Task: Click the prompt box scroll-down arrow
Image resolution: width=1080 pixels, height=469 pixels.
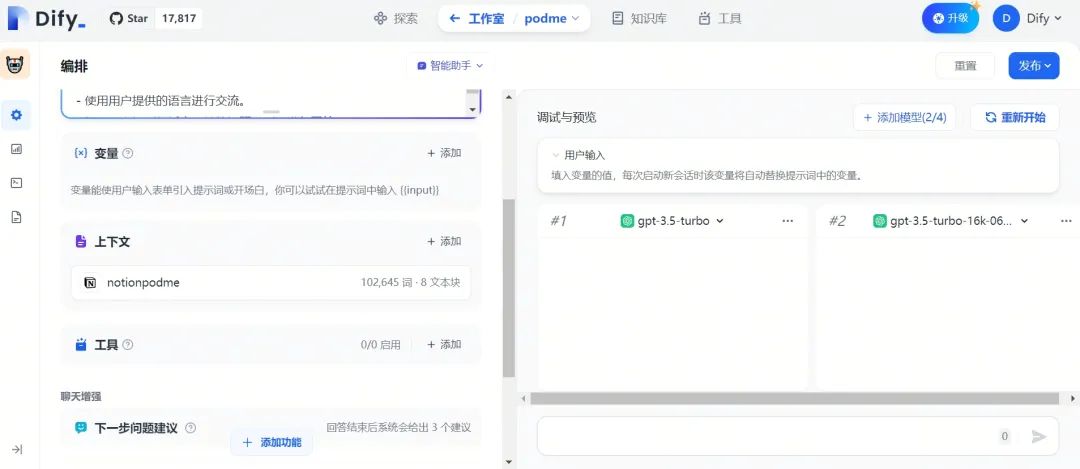Action: point(472,110)
